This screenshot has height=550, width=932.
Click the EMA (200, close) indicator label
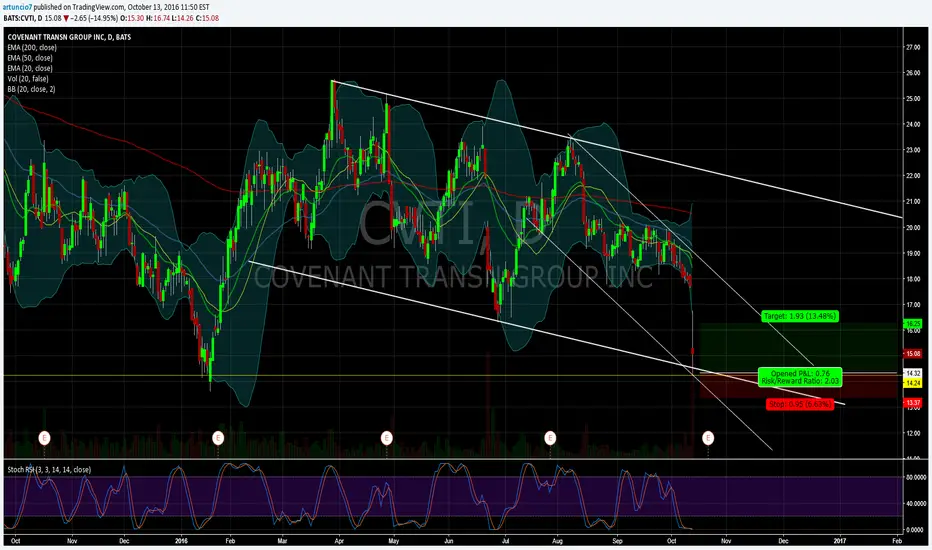[x=32, y=48]
